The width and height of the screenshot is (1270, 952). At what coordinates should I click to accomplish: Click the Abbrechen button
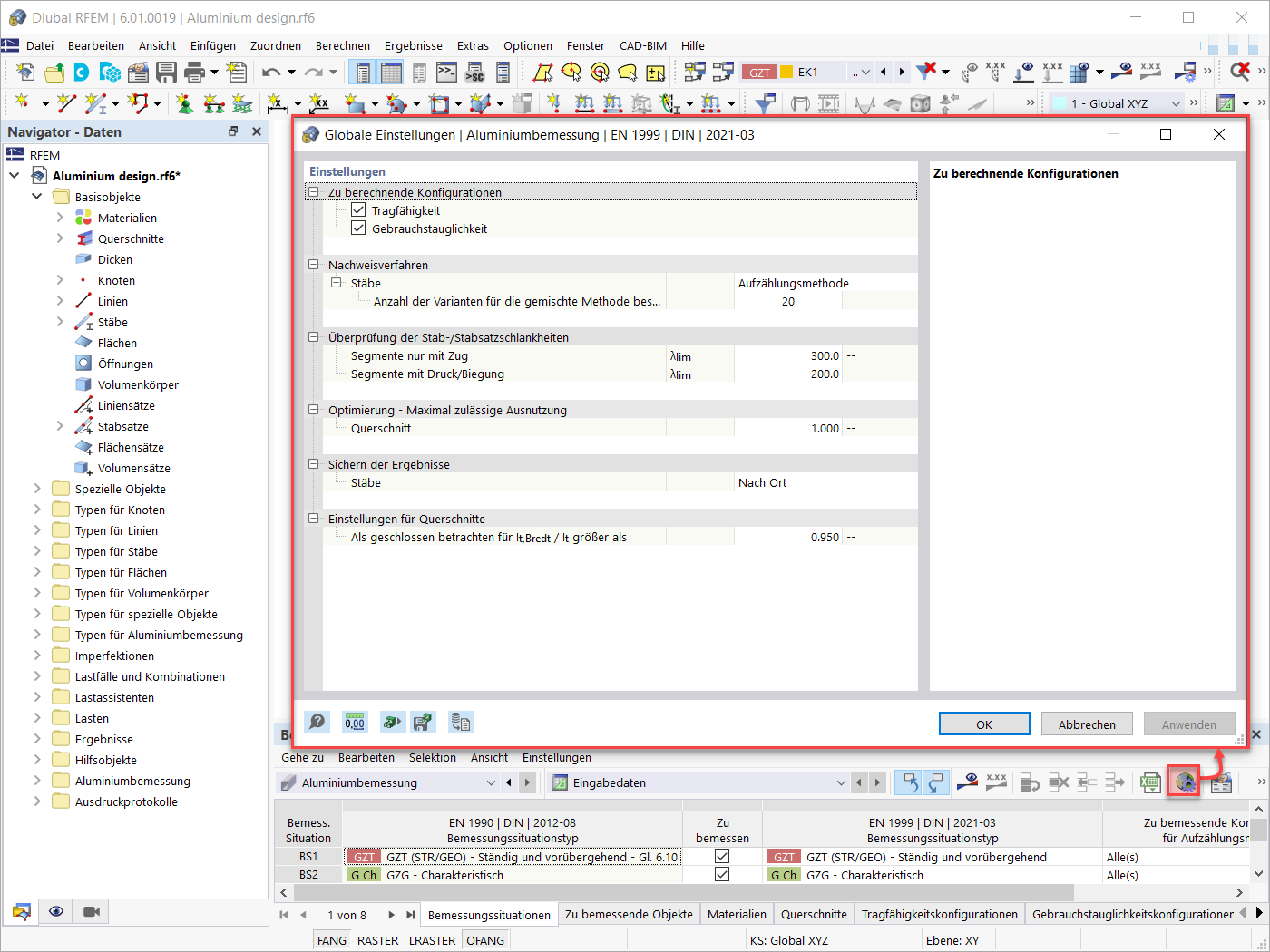coord(1087,724)
